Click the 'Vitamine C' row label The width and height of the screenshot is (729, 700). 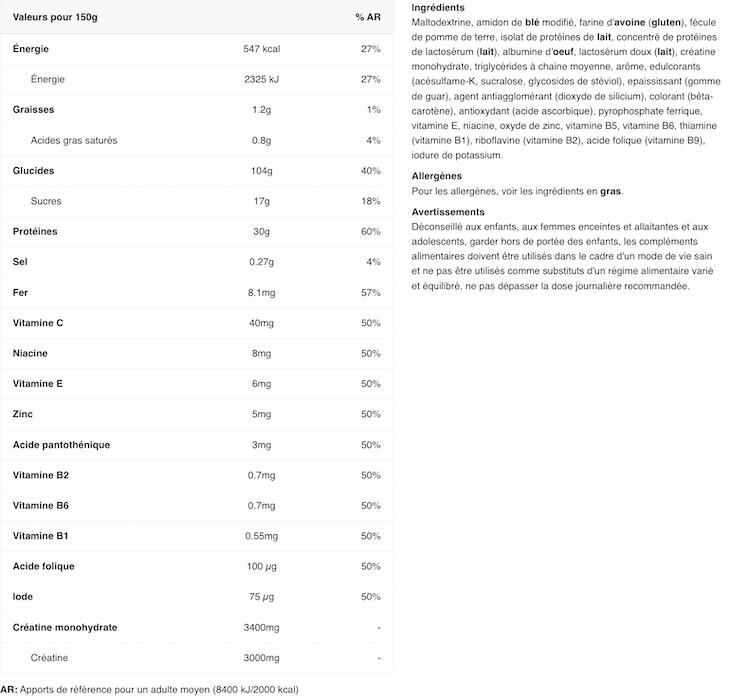[x=38, y=323]
